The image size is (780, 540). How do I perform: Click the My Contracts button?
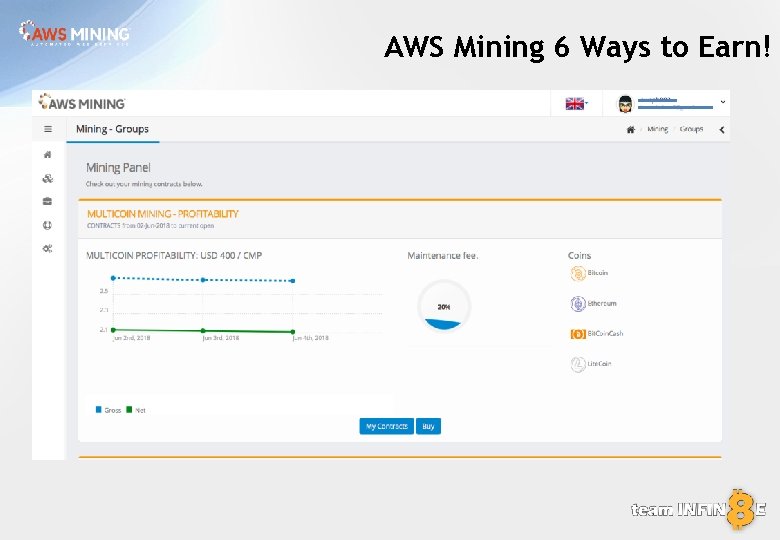click(x=387, y=426)
